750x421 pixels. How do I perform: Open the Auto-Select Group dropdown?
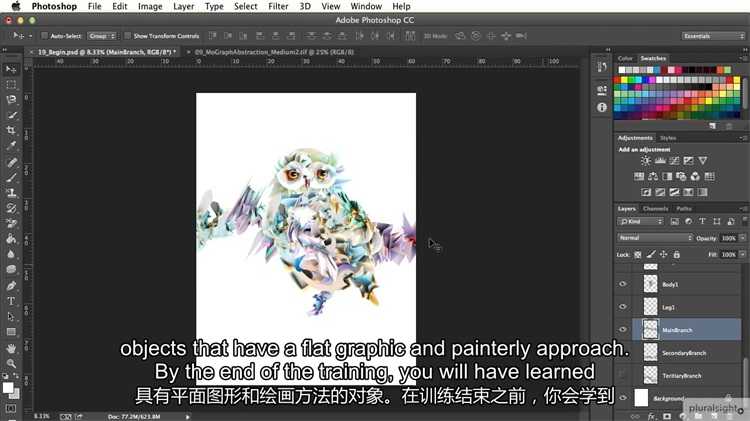pyautogui.click(x=102, y=36)
